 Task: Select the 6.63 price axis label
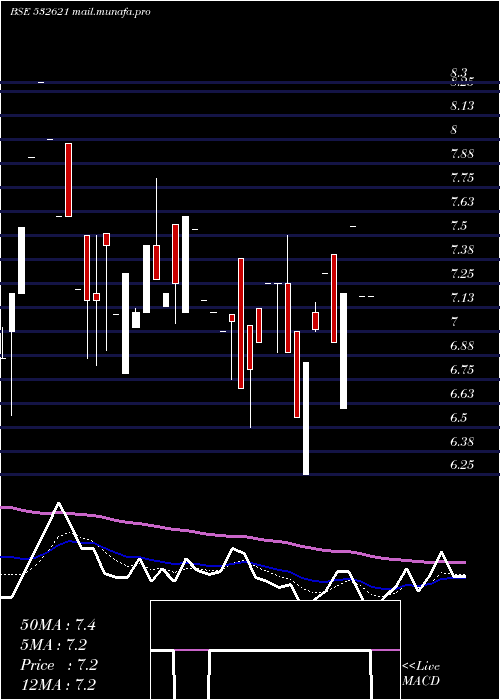(462, 394)
